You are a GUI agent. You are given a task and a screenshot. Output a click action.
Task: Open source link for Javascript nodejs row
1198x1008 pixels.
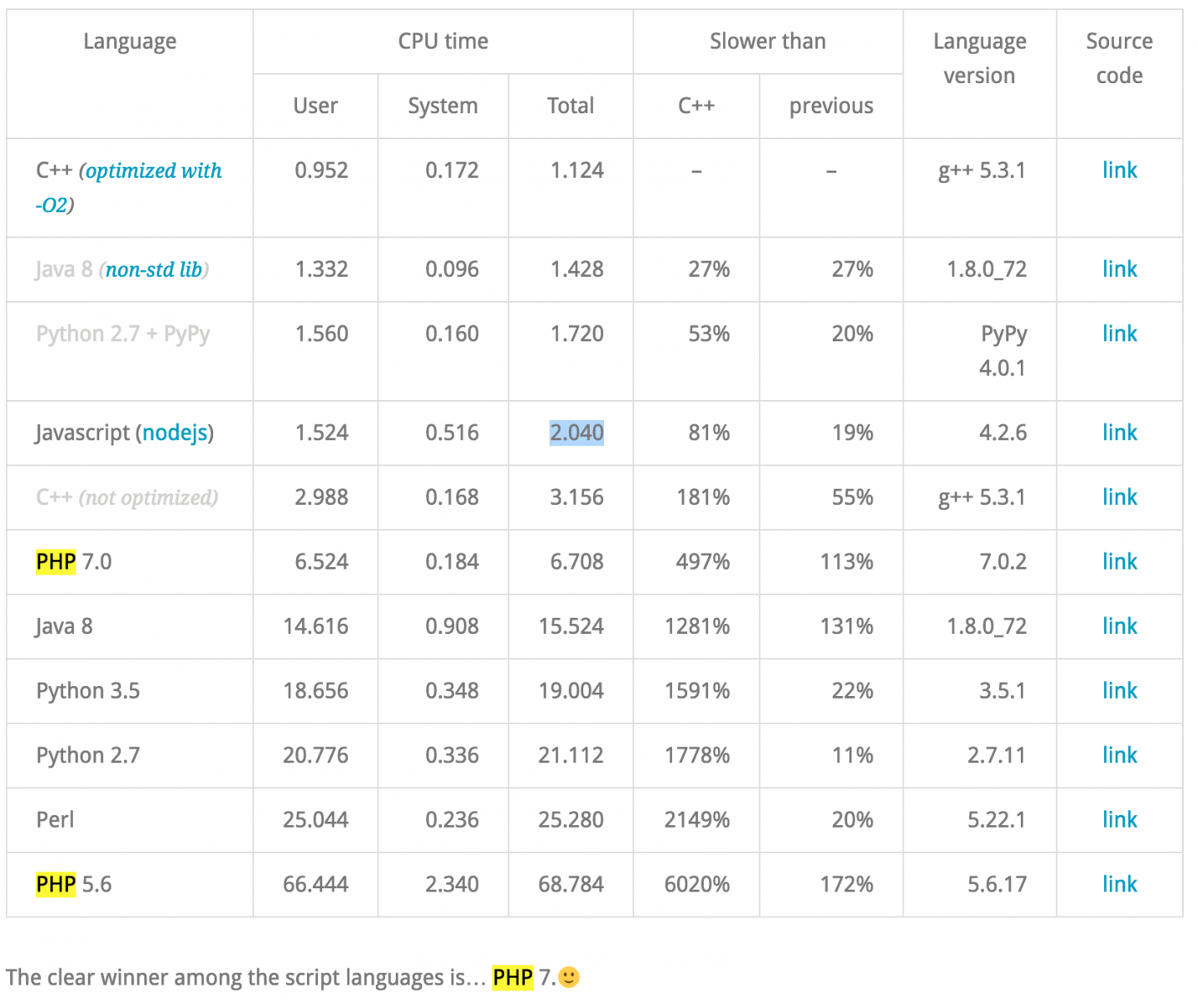pos(1119,432)
